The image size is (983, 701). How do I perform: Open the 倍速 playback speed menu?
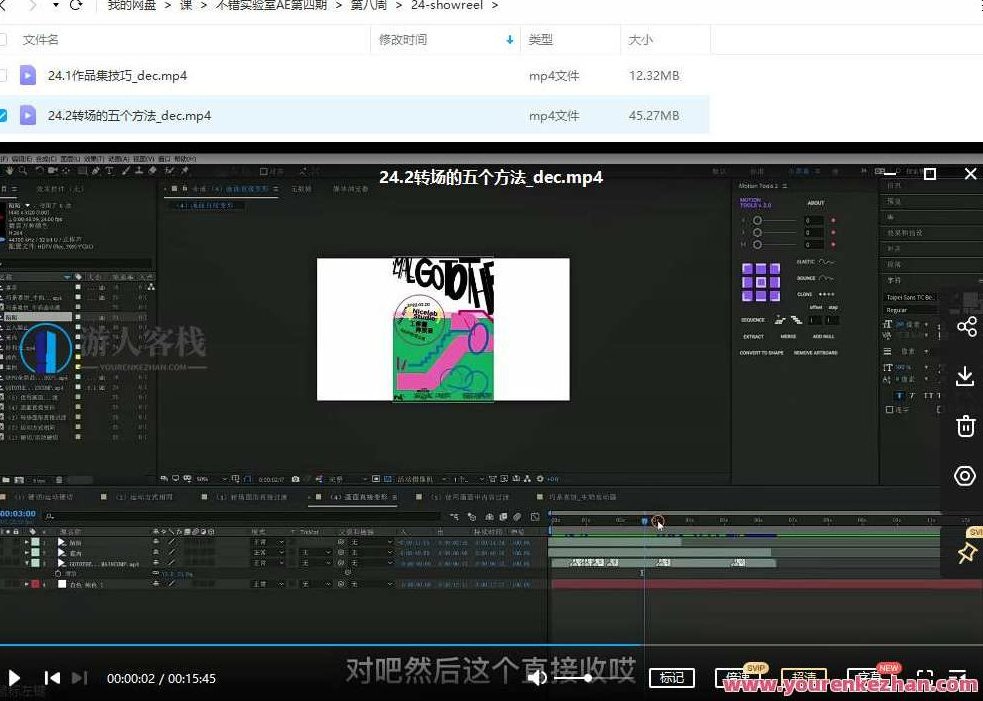coord(739,677)
